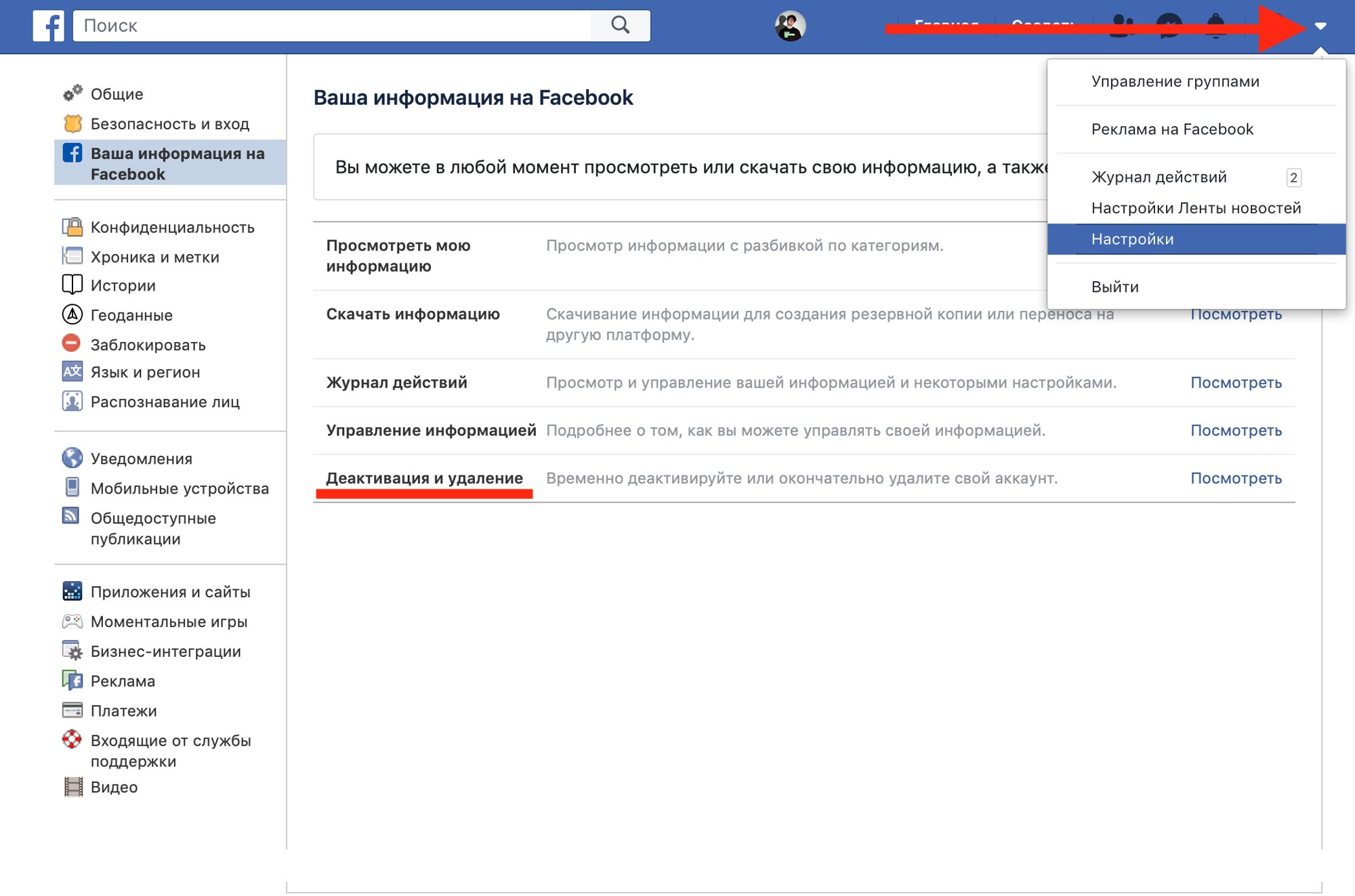Viewport: 1355px width, 896px height.
Task: Open Истории sidebar text
Action: tap(123, 286)
